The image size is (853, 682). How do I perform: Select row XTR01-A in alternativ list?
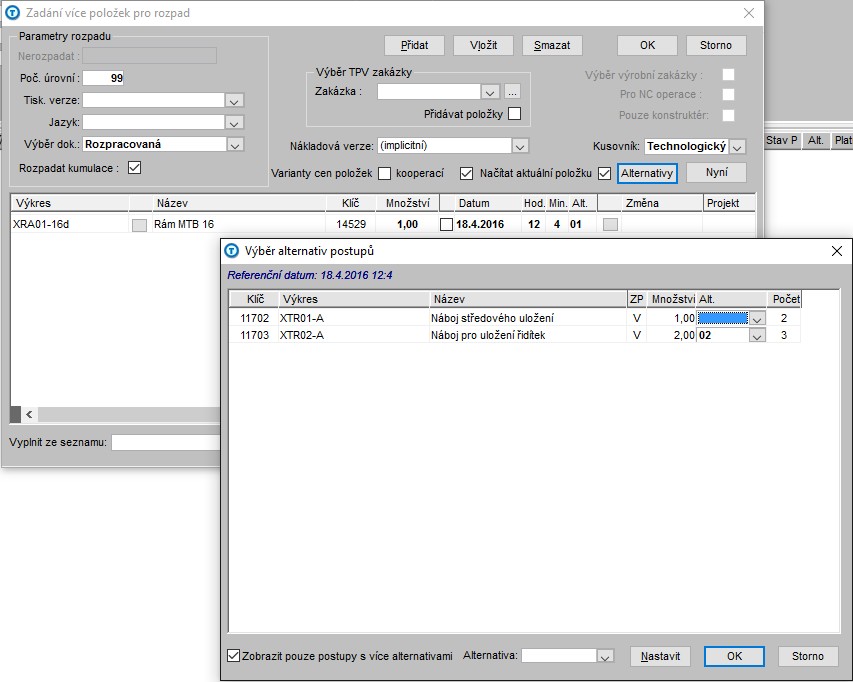[515, 318]
